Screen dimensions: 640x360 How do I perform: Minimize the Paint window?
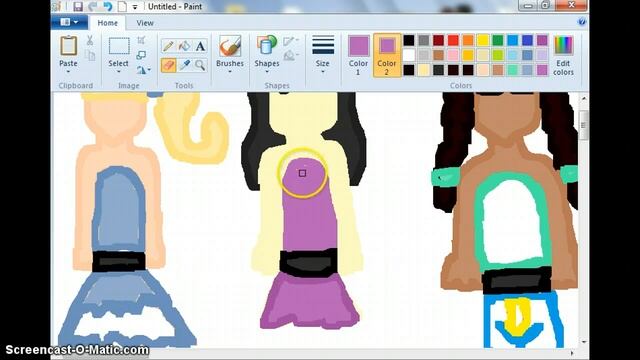[528, 5]
